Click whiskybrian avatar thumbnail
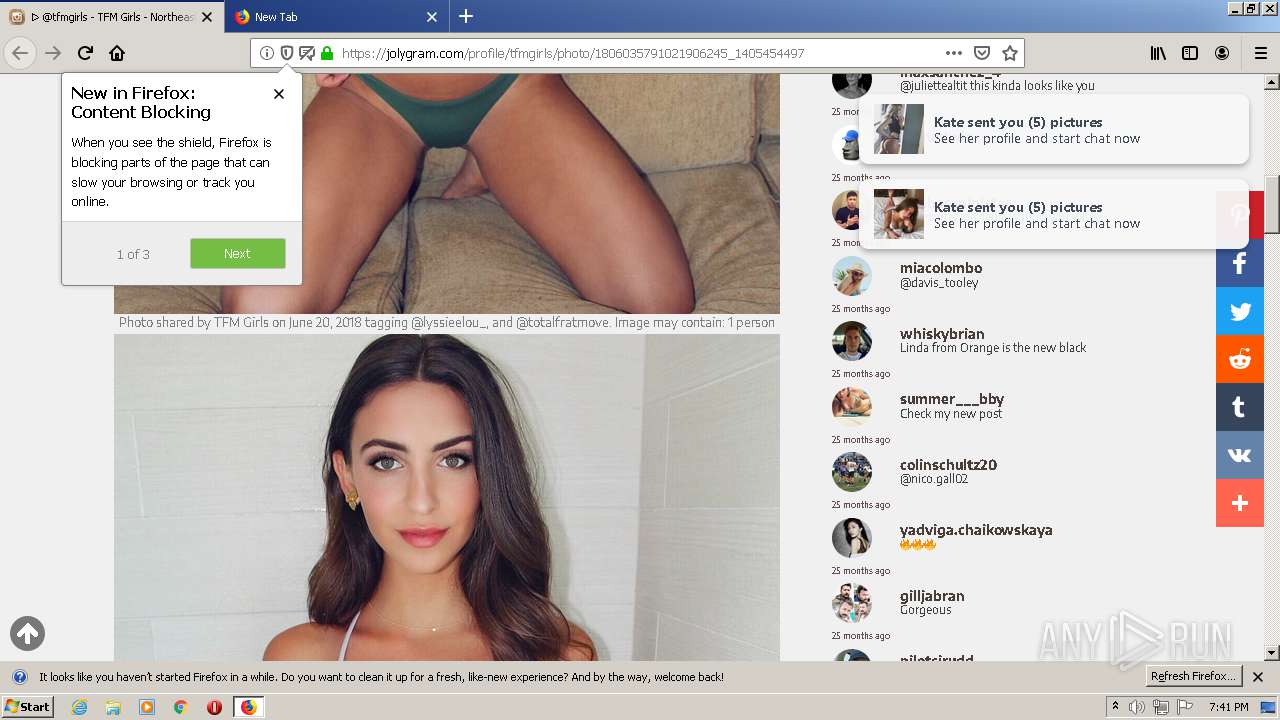 852,342
